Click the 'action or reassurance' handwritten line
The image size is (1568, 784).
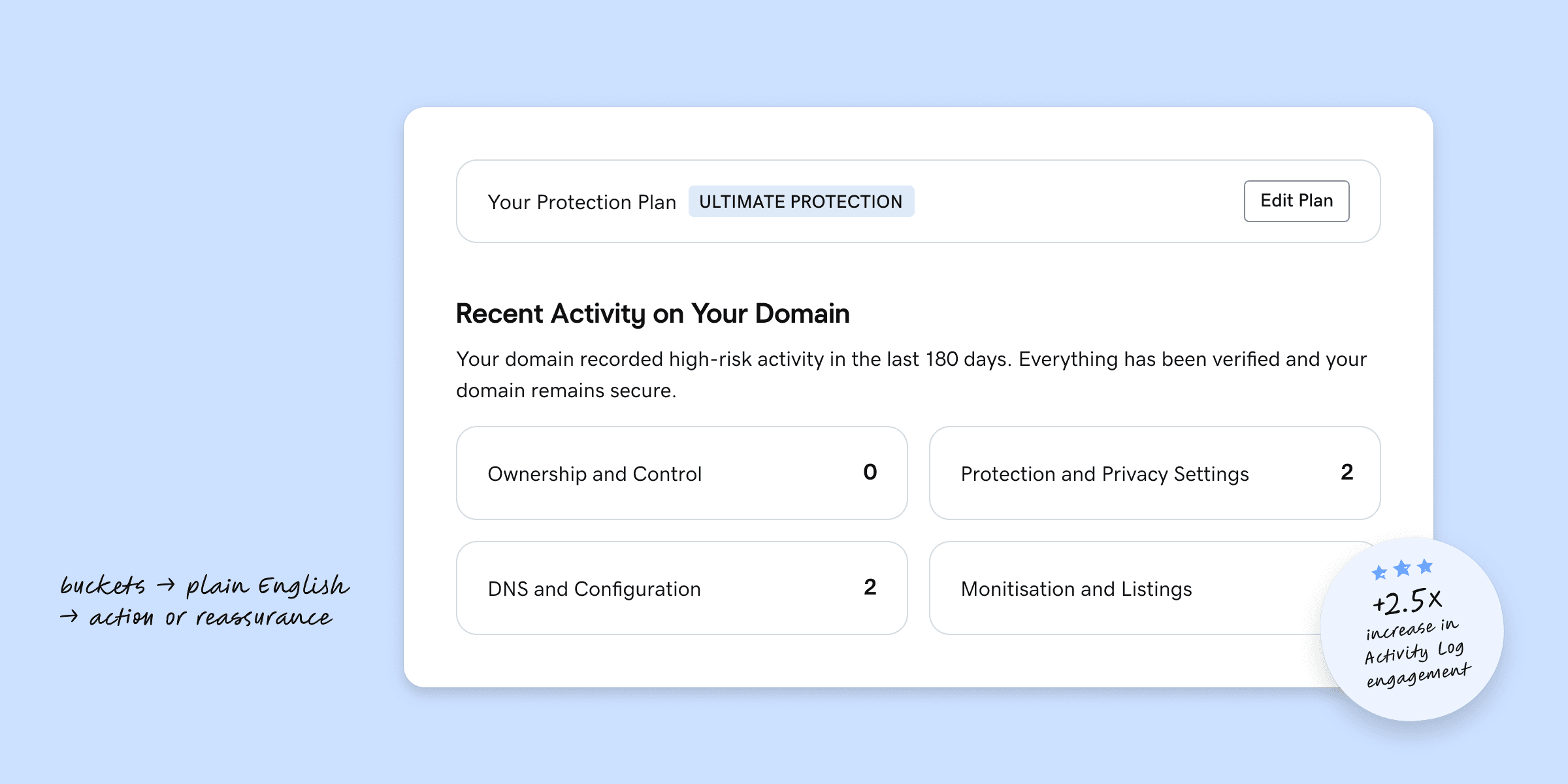[x=210, y=617]
